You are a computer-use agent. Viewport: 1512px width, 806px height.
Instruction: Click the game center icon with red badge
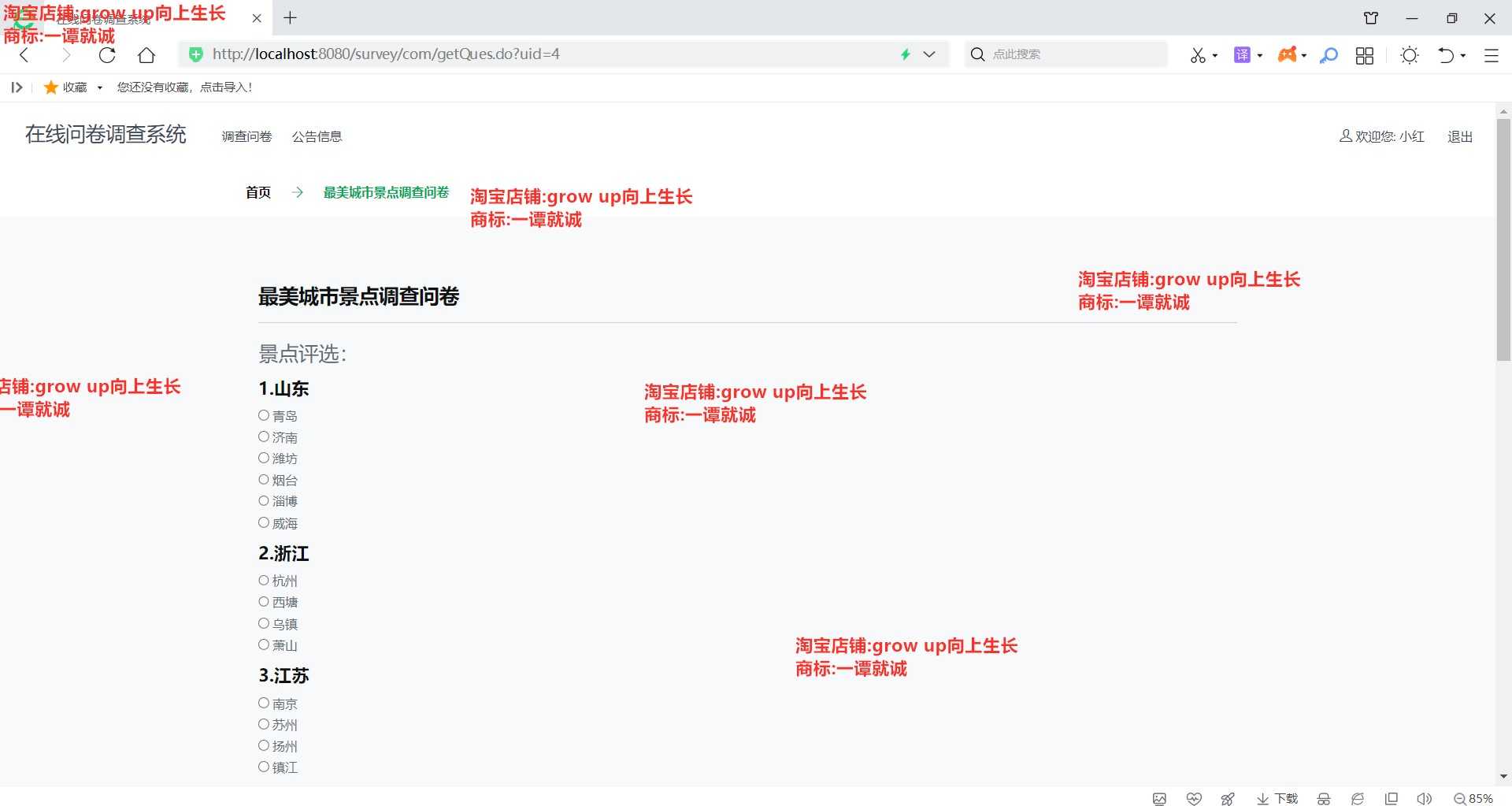[1289, 55]
